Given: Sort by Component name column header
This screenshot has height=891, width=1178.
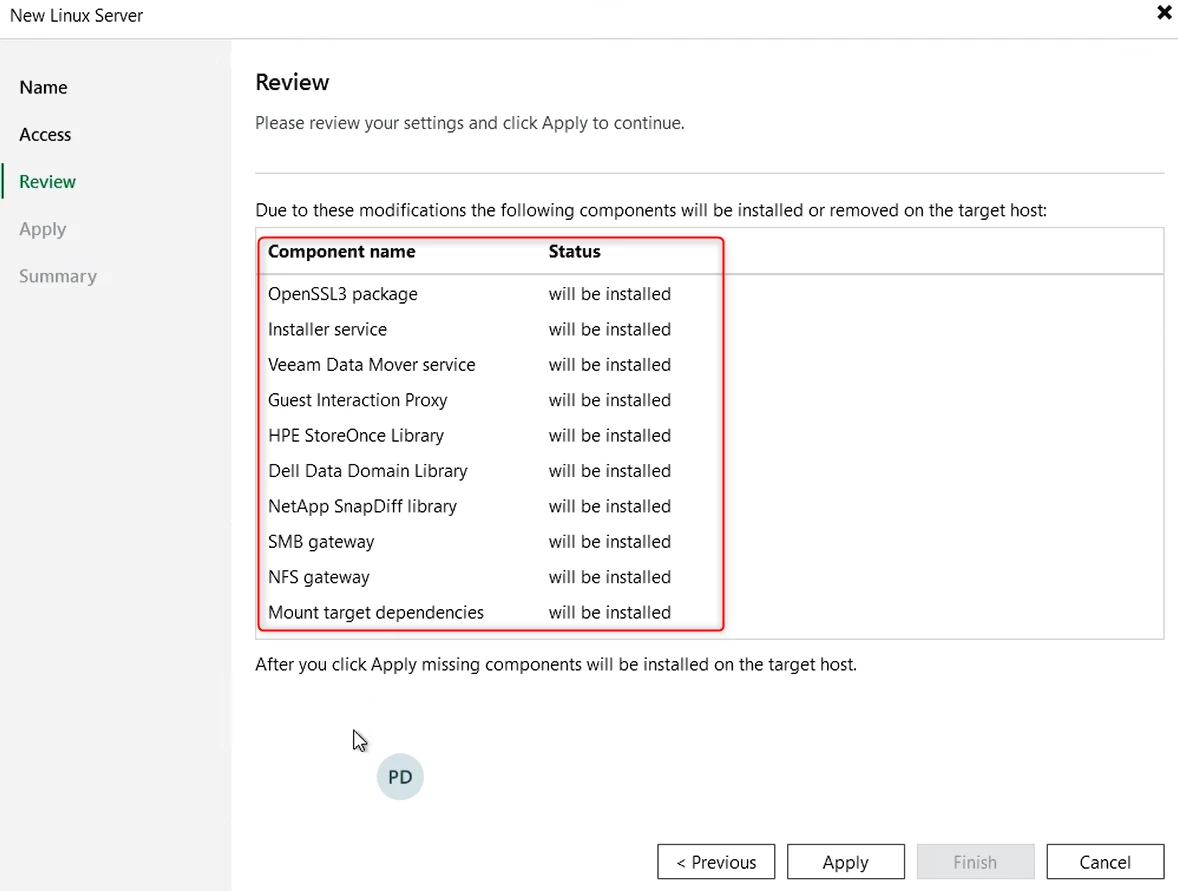Looking at the screenshot, I should (342, 251).
